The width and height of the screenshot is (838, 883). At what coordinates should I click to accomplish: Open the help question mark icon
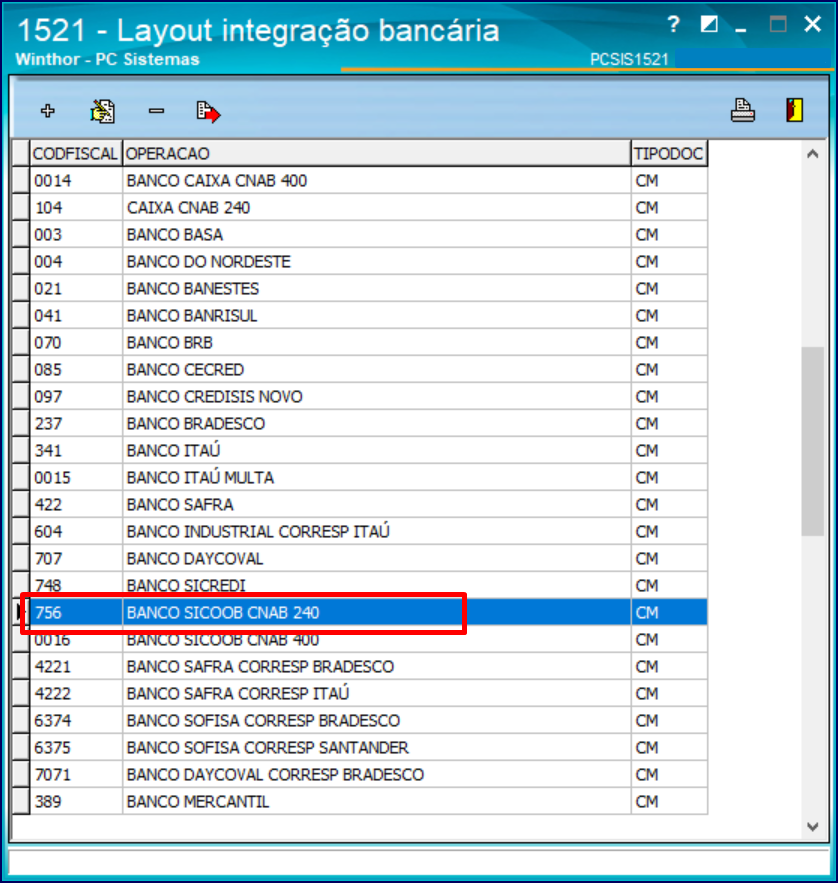coord(673,24)
